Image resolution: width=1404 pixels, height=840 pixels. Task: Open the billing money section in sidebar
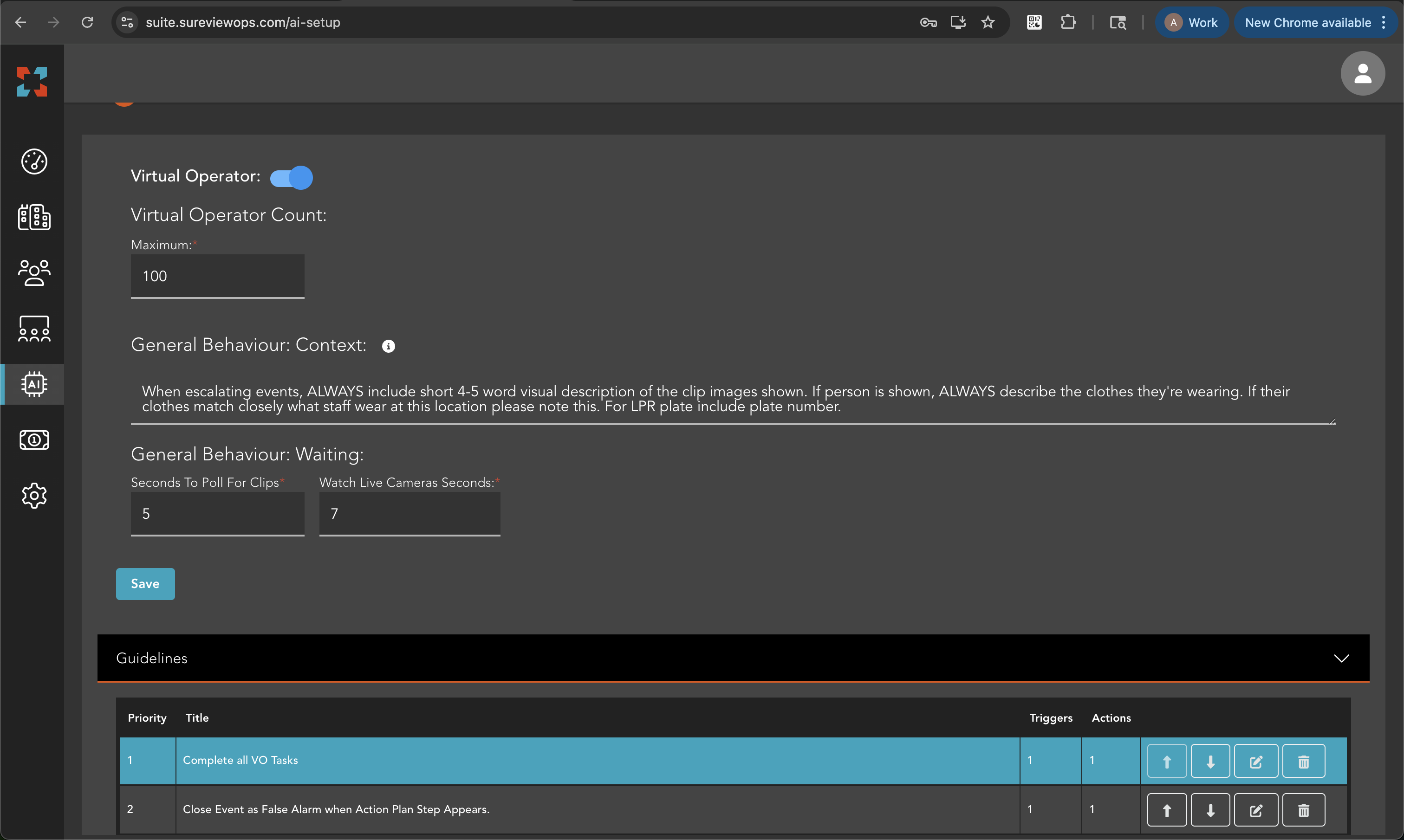(34, 440)
